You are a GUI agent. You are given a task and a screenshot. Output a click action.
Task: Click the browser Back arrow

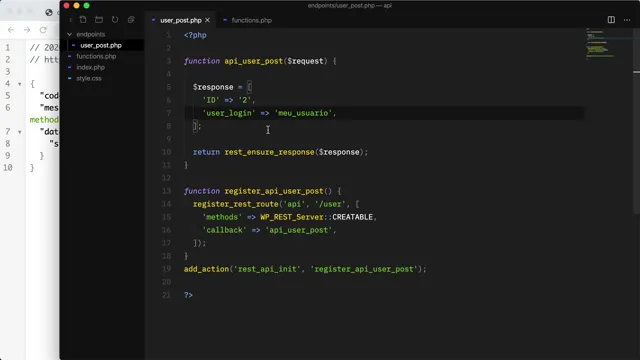pos(11,30)
